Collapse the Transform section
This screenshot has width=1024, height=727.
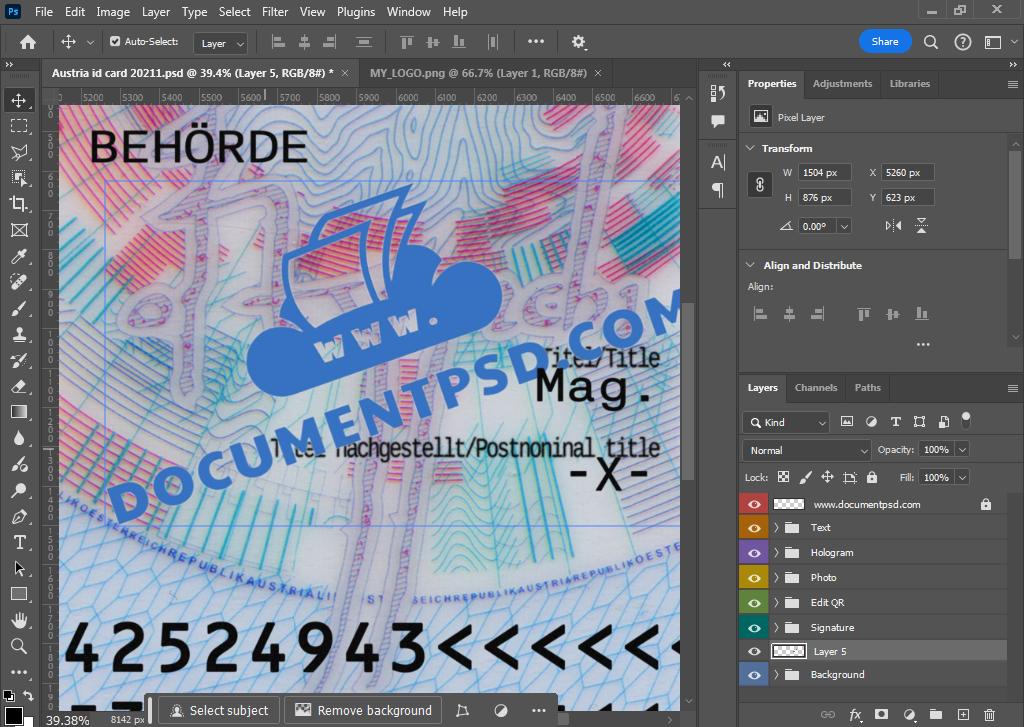tap(750, 148)
